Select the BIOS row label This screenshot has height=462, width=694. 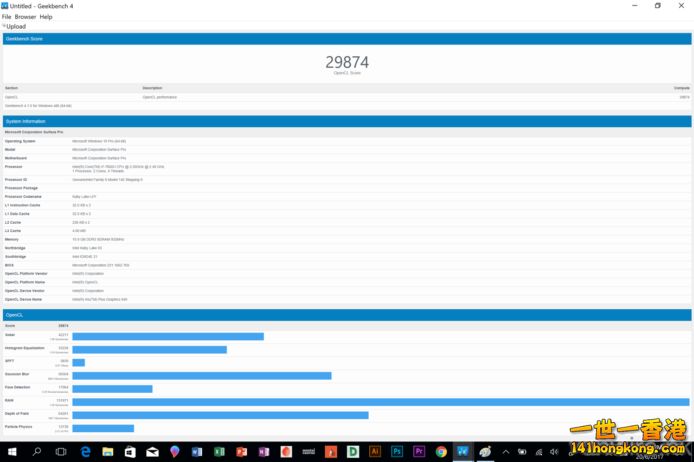coord(9,265)
